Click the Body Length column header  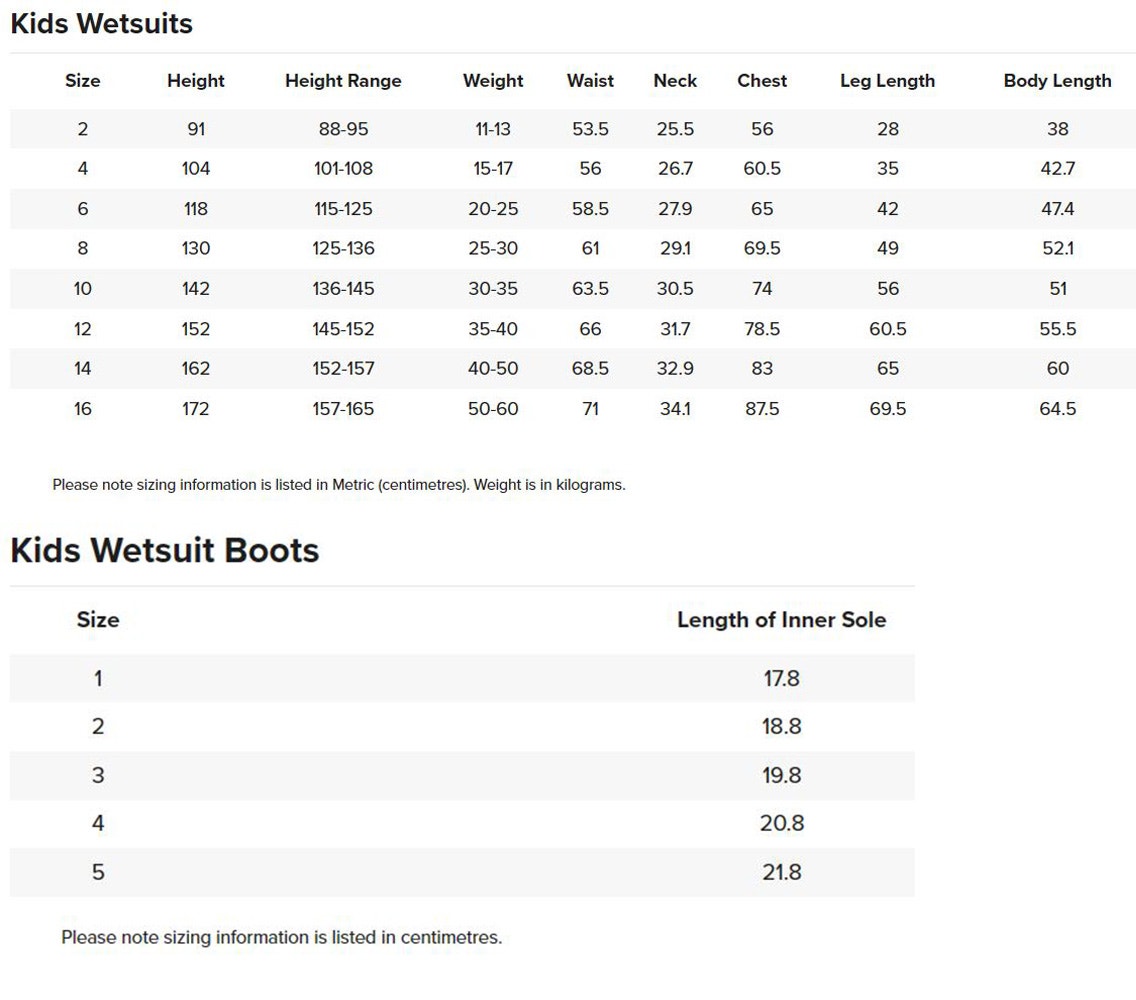pyautogui.click(x=1057, y=81)
